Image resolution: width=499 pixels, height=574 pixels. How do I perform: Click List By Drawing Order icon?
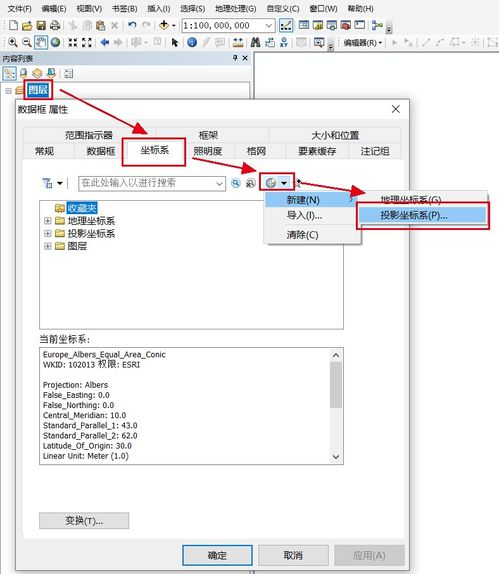pos(9,73)
